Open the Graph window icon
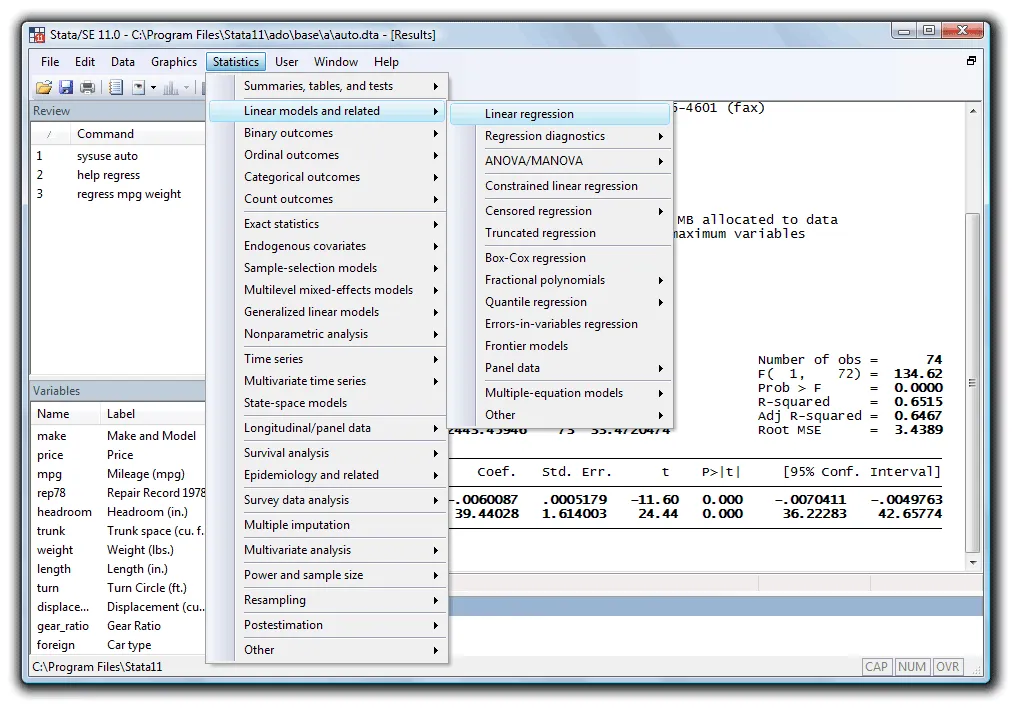Viewport: 1016px width, 709px height. [x=172, y=87]
